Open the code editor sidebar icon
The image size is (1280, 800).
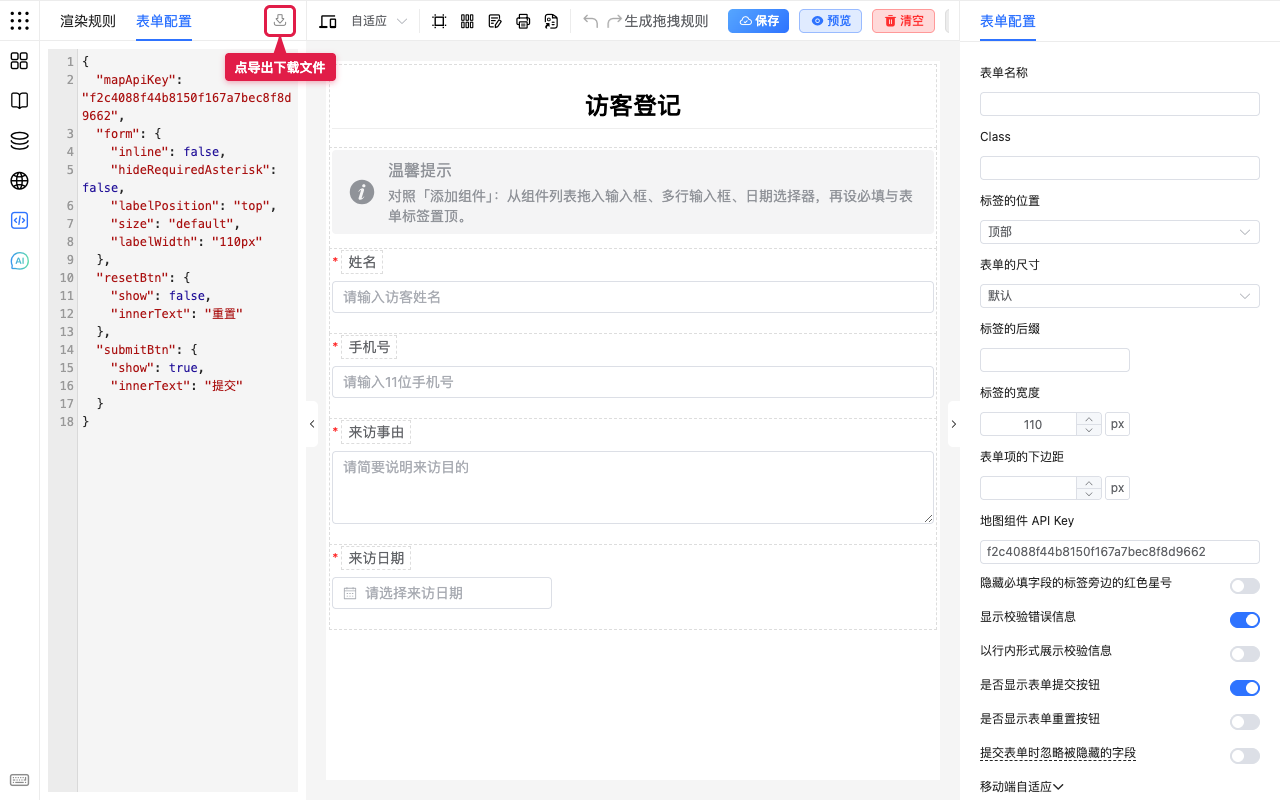pos(19,221)
